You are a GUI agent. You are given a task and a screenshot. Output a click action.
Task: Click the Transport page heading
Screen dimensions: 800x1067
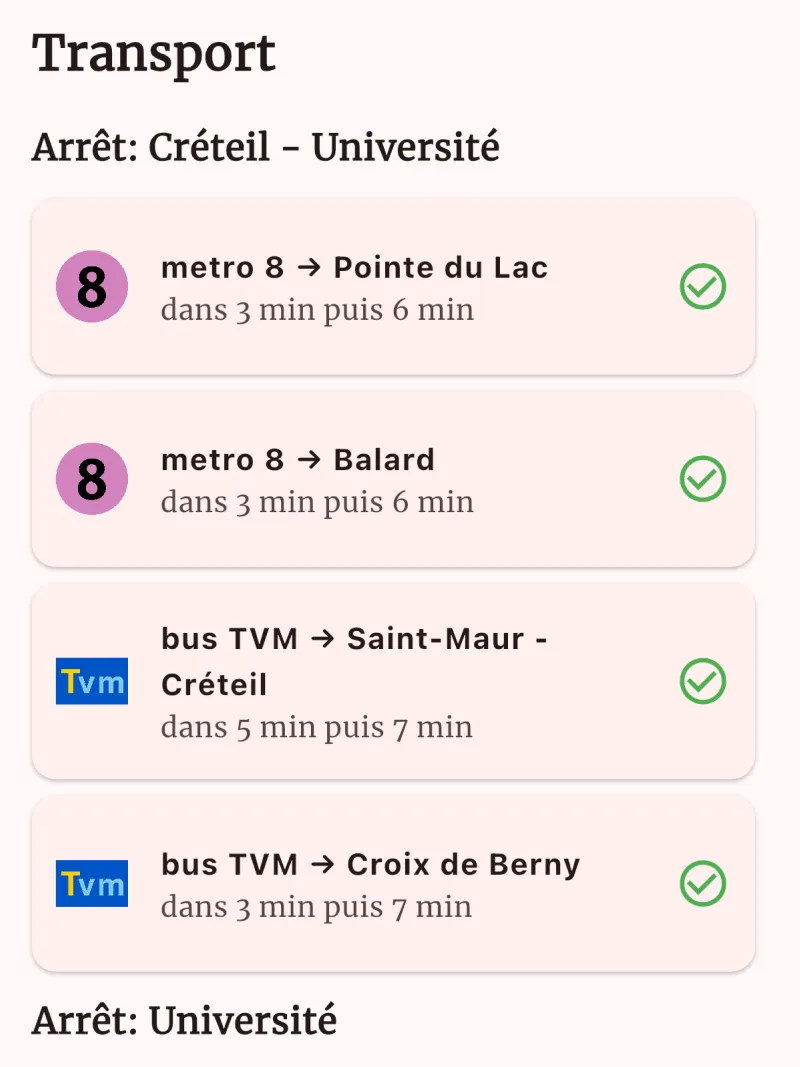pos(154,54)
